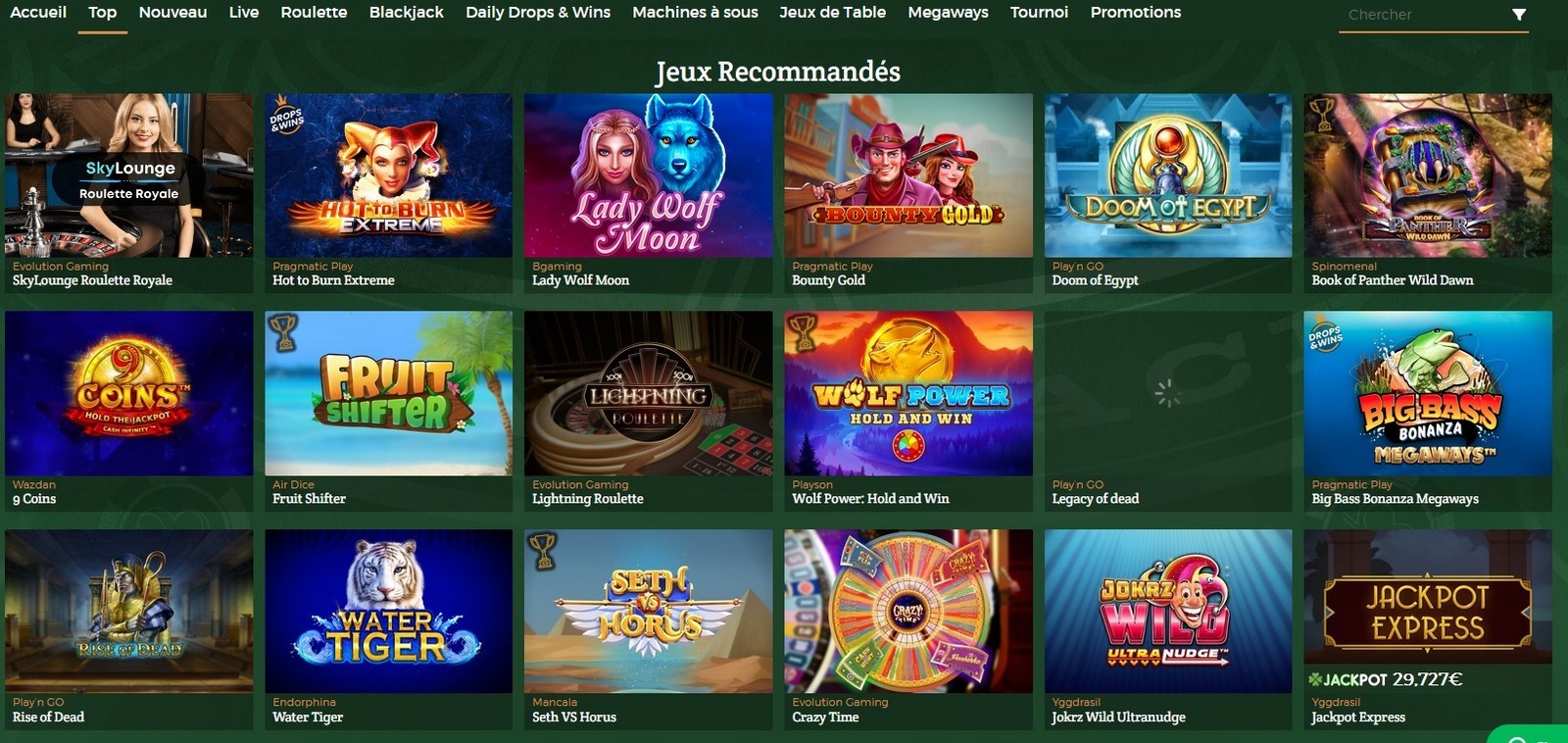Select the Megaways category tab
Image resolution: width=1568 pixels, height=743 pixels.
coord(948,13)
